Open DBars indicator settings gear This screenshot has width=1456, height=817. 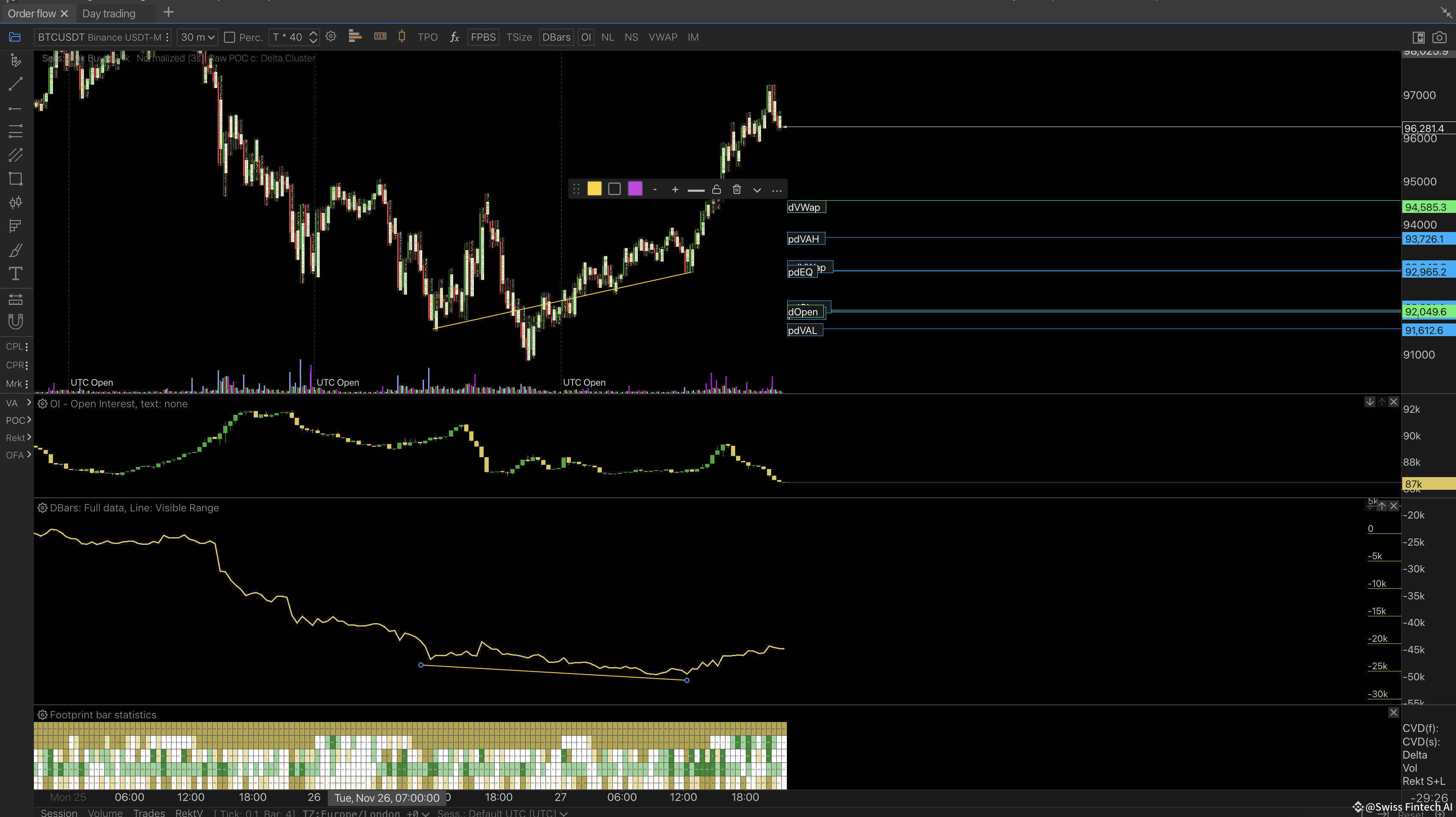click(x=42, y=508)
